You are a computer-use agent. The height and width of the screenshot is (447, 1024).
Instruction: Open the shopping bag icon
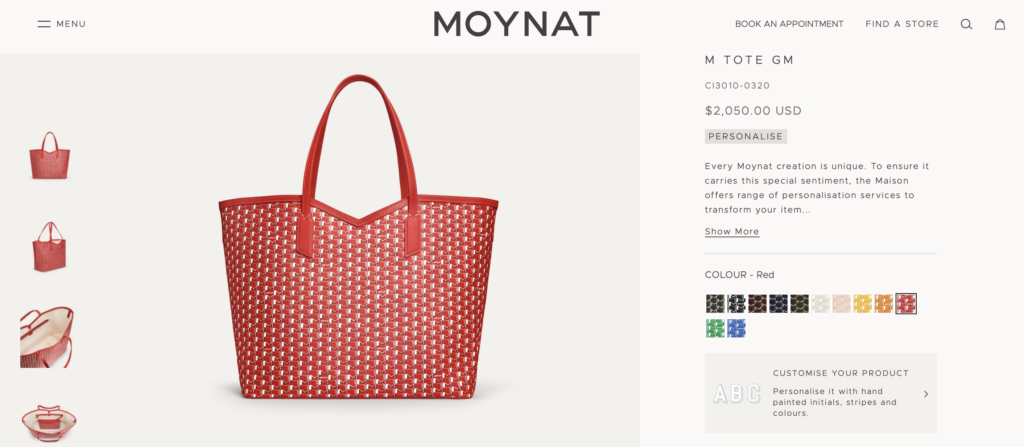pos(999,24)
